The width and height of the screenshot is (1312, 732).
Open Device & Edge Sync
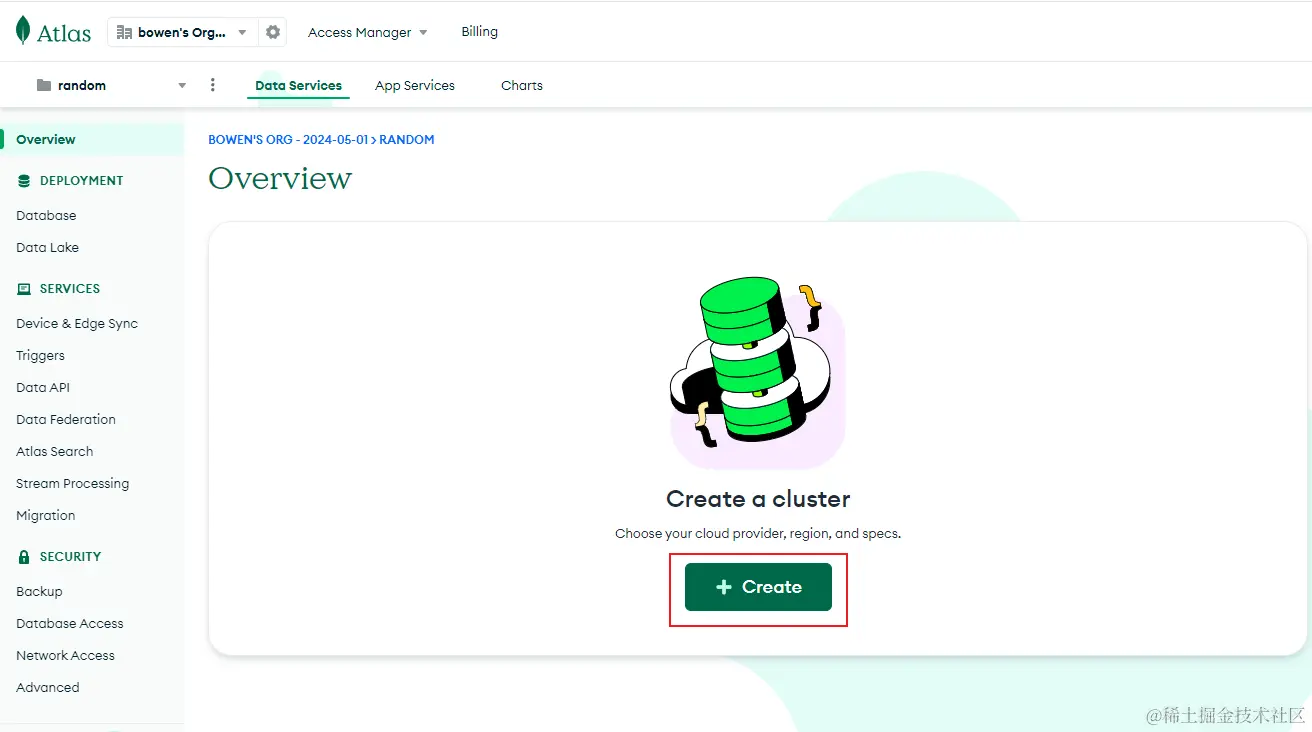(x=77, y=323)
